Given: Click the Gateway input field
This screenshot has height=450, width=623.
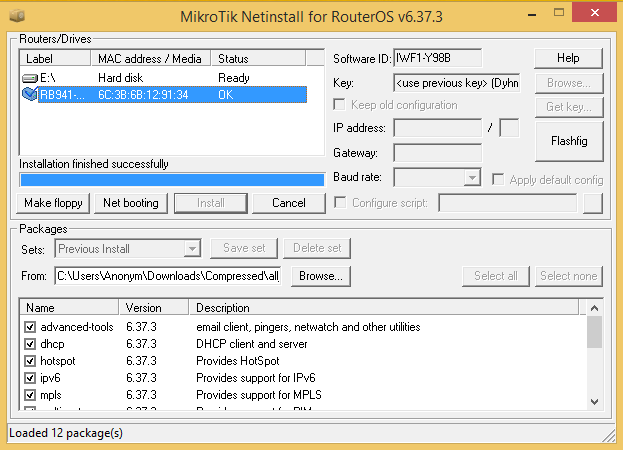Looking at the screenshot, I should click(437, 153).
